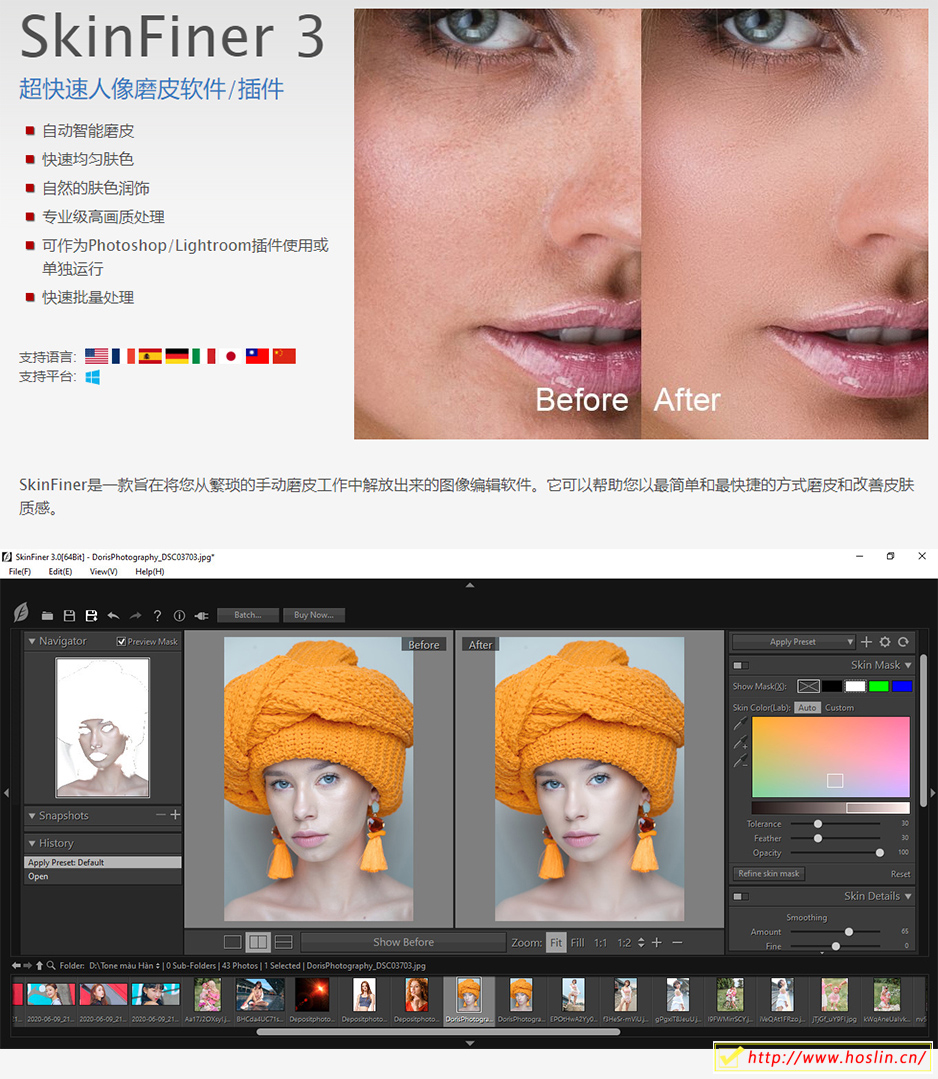Click the Buy Now... button
The image size is (938, 1079).
click(314, 615)
